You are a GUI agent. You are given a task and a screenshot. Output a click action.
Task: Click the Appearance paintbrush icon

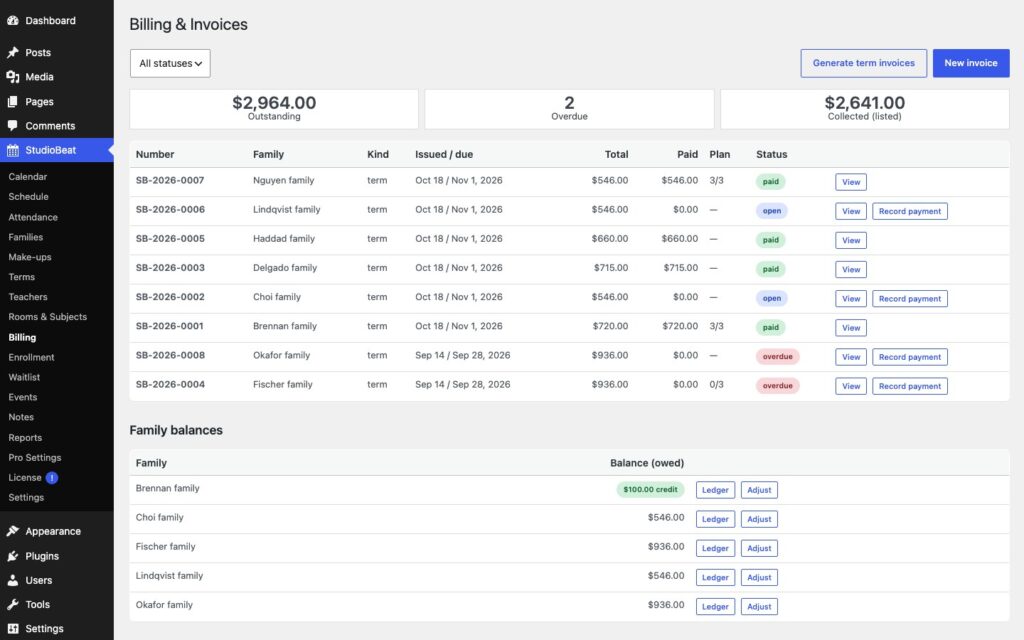tap(12, 531)
